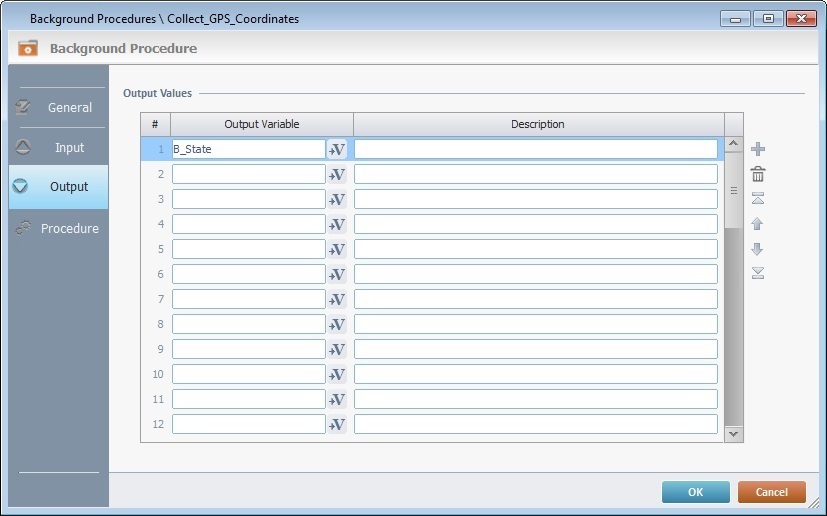Open variable picker for row 5

coord(337,249)
